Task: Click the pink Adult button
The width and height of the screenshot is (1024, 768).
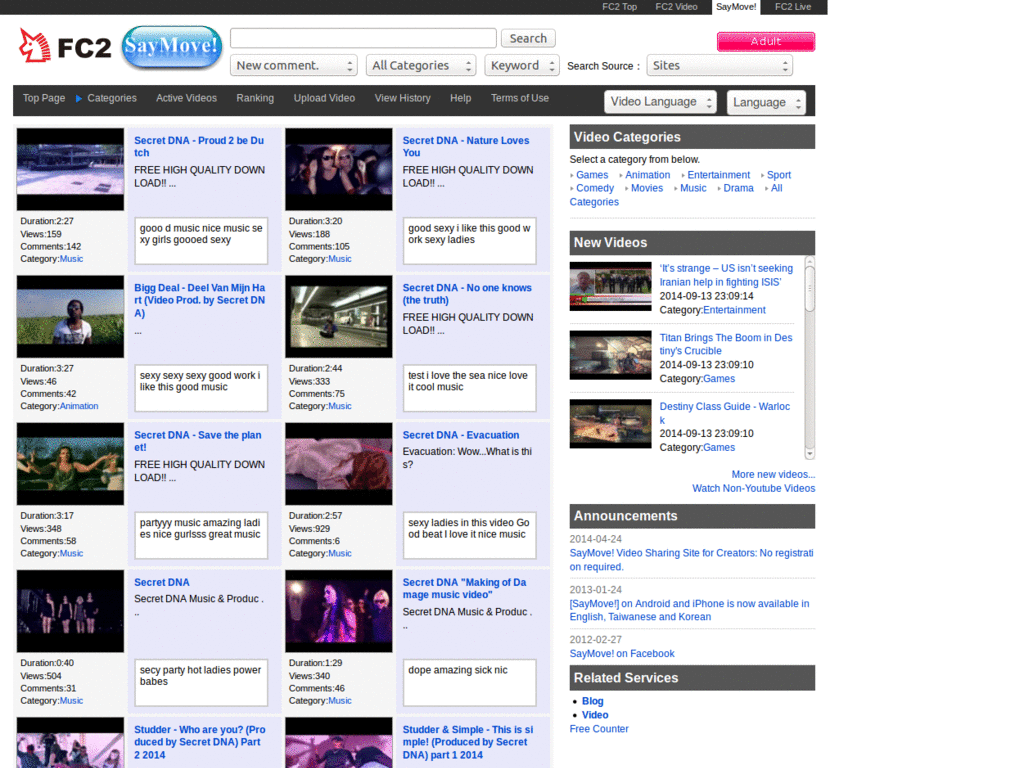Action: coord(765,41)
